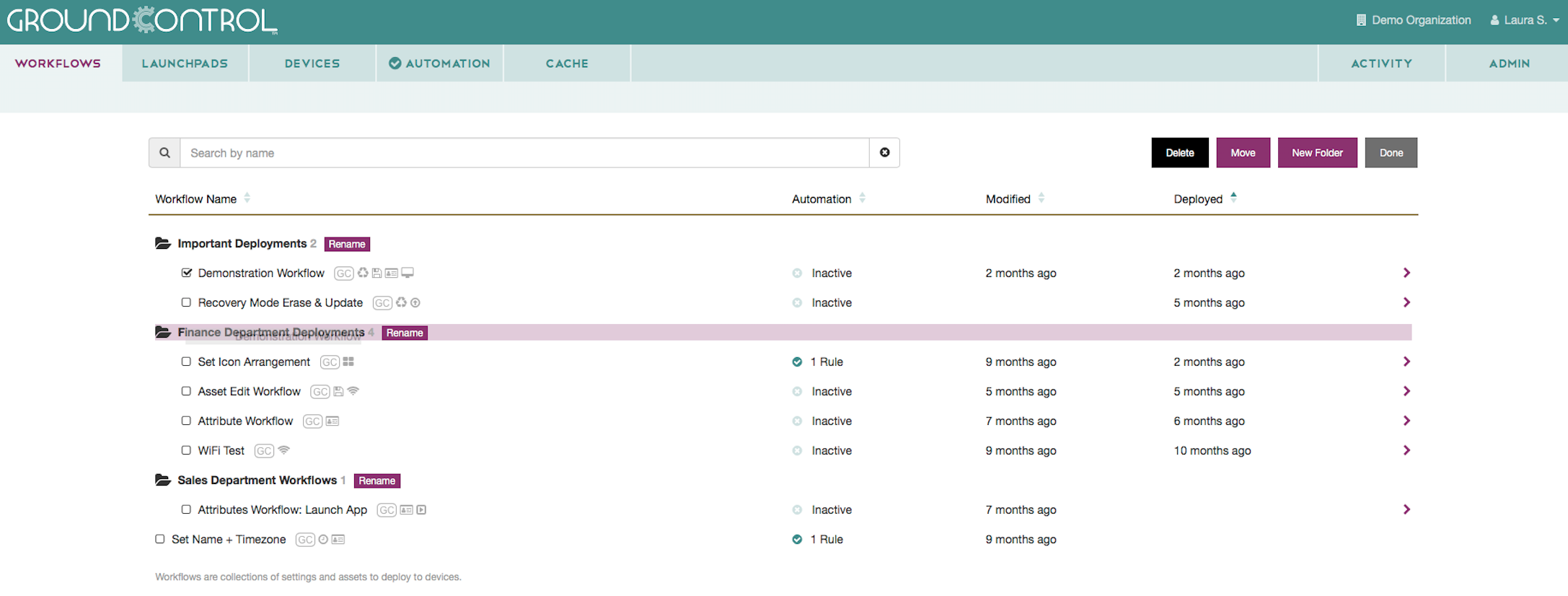Viewport: 1568px width, 596px height.
Task: Switch to the Devices tab
Action: [312, 63]
